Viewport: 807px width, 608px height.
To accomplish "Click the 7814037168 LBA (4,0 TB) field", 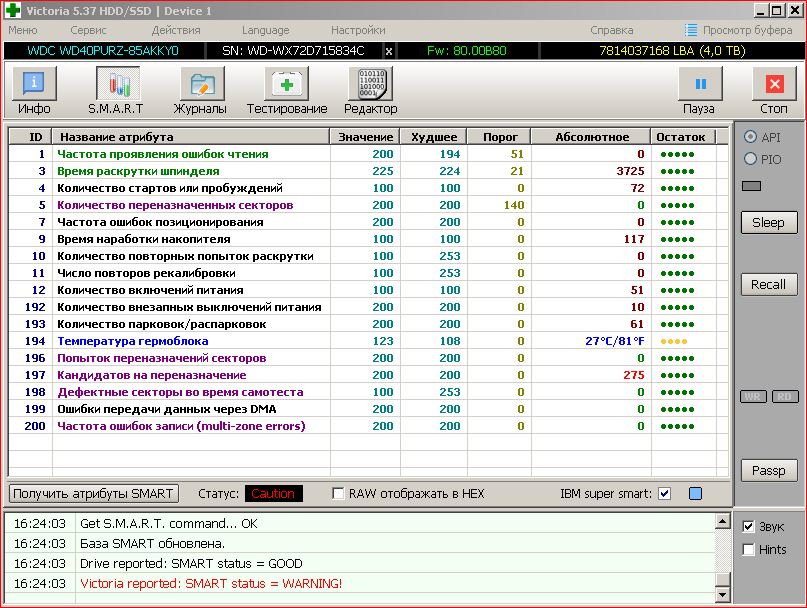I will (672, 51).
